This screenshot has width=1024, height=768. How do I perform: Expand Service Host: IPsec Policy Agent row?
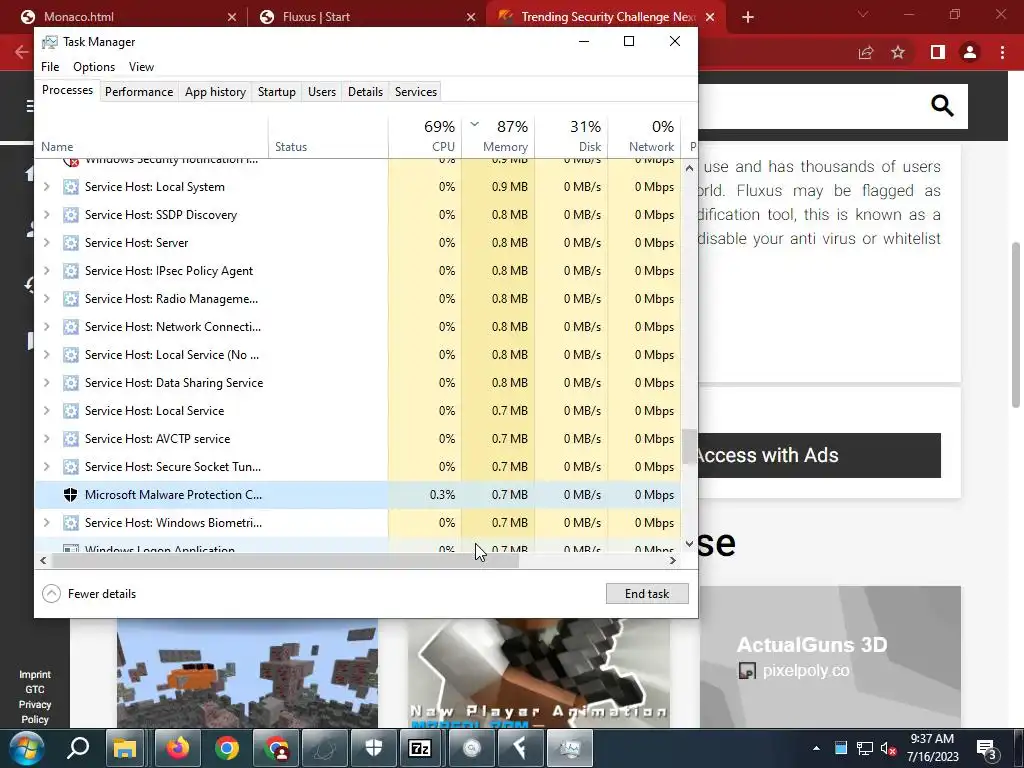(x=46, y=271)
